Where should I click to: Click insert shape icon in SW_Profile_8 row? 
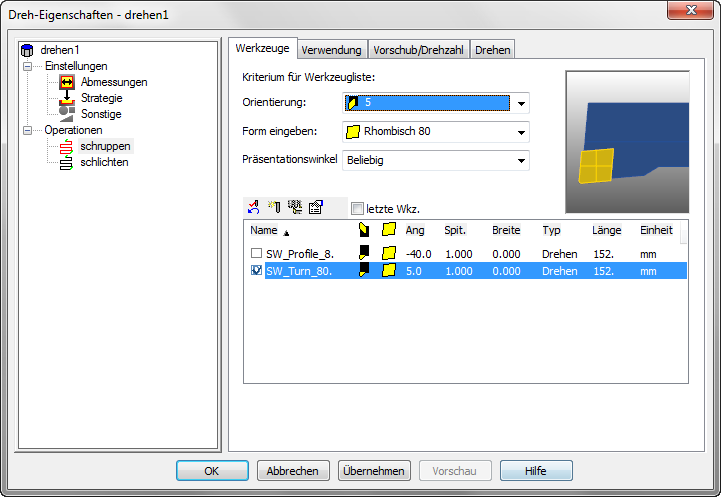coord(389,253)
